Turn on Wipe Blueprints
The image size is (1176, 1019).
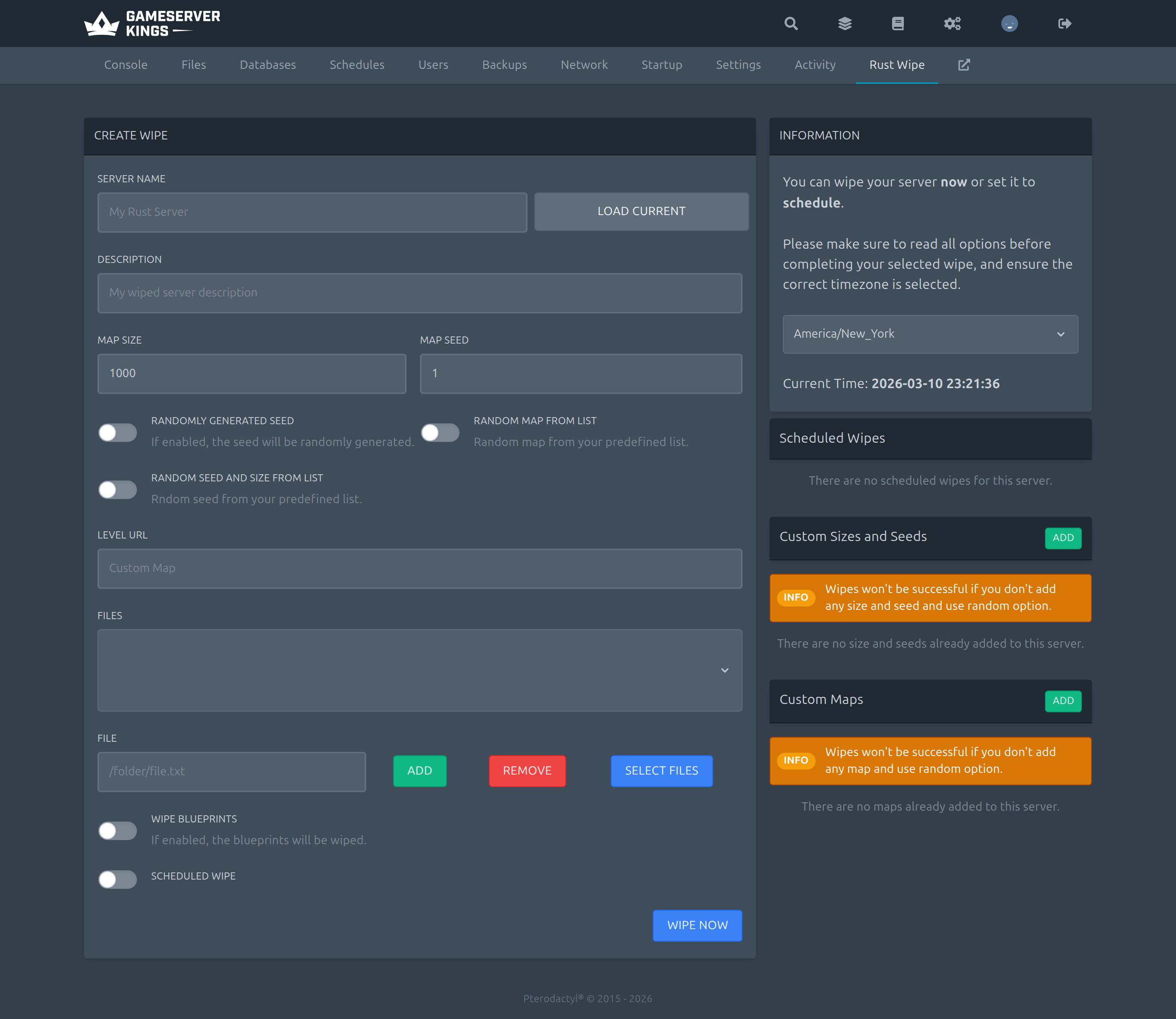117,831
